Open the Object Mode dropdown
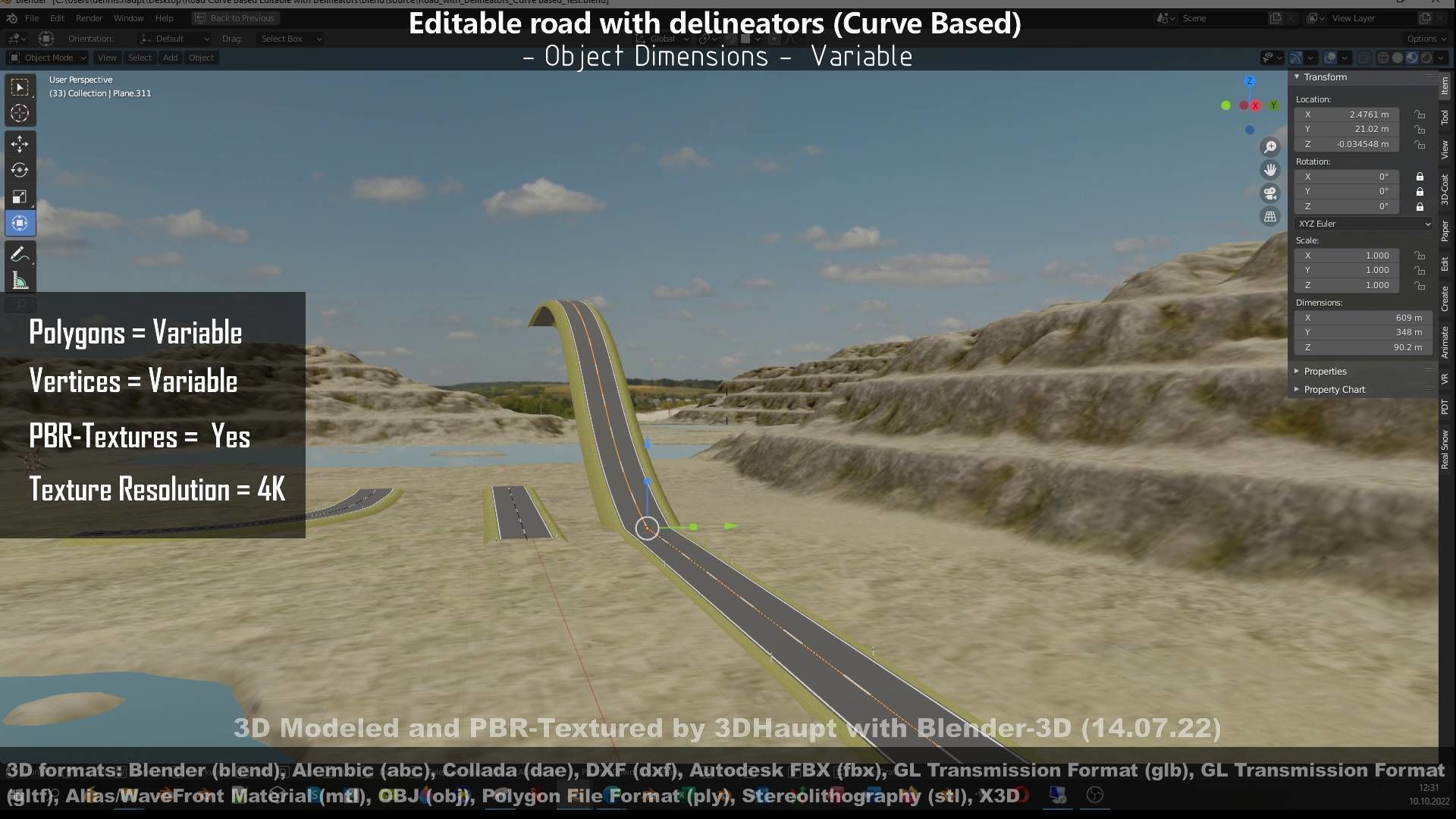The image size is (1456, 819). 48,58
